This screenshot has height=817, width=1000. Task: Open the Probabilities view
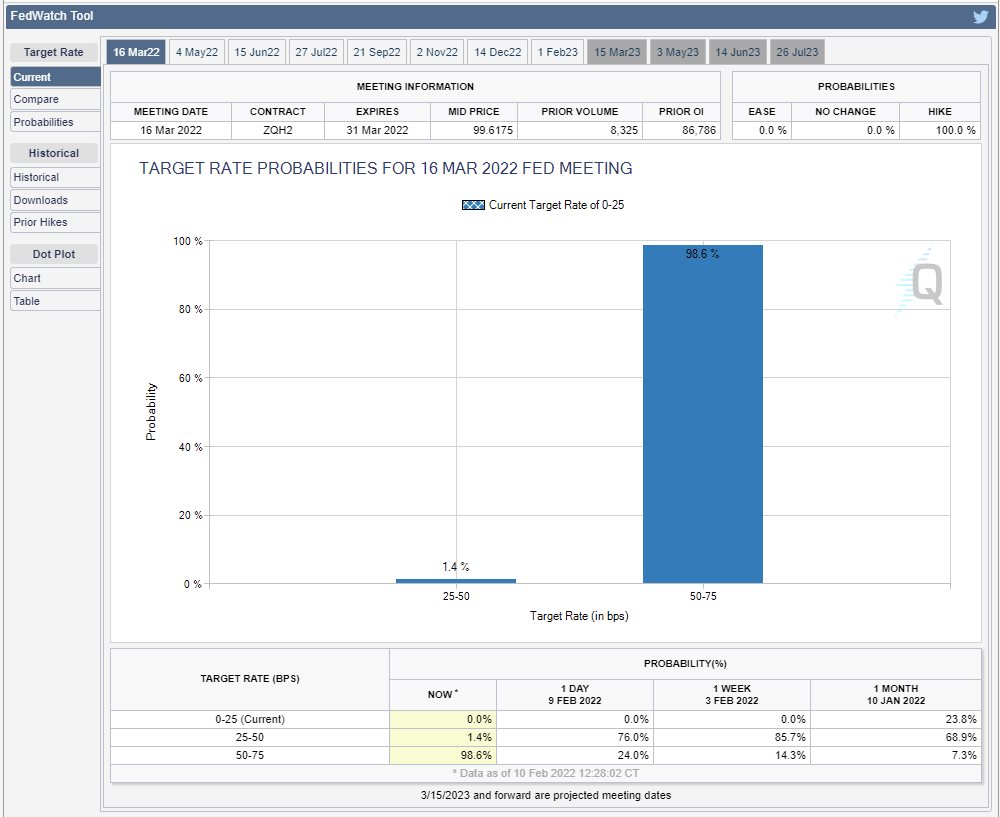(x=55, y=122)
